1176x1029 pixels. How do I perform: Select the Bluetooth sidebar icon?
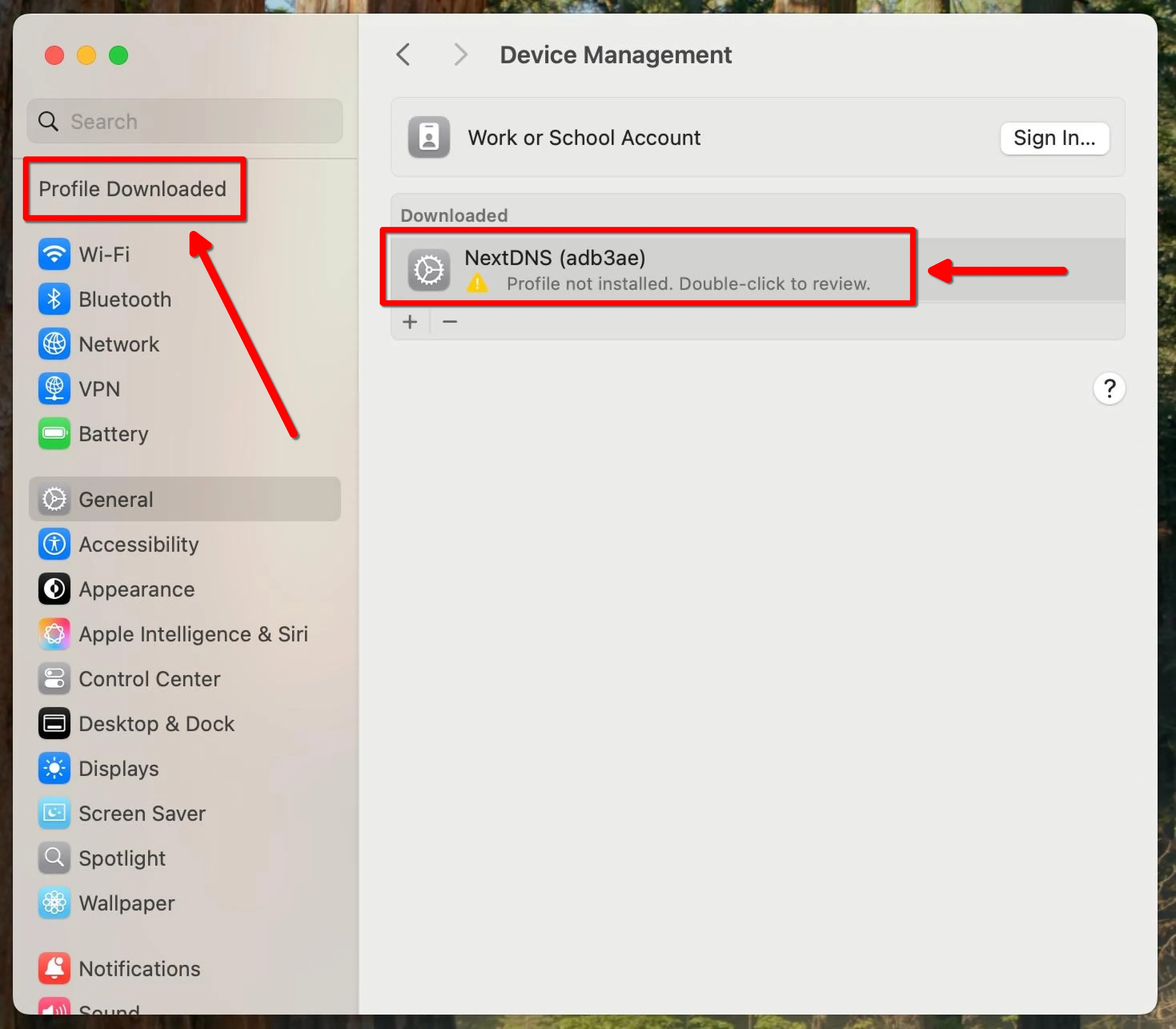54,299
